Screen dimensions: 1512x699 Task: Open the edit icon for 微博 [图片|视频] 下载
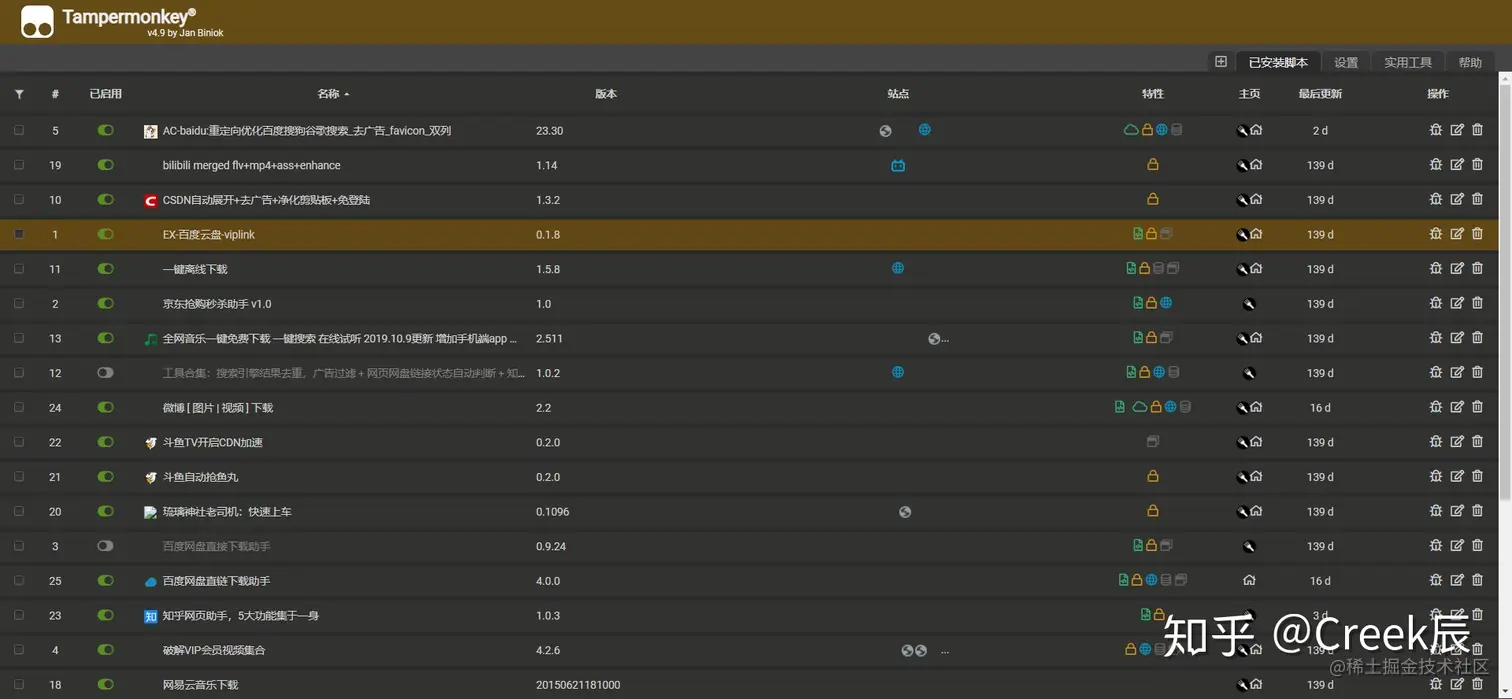1457,407
